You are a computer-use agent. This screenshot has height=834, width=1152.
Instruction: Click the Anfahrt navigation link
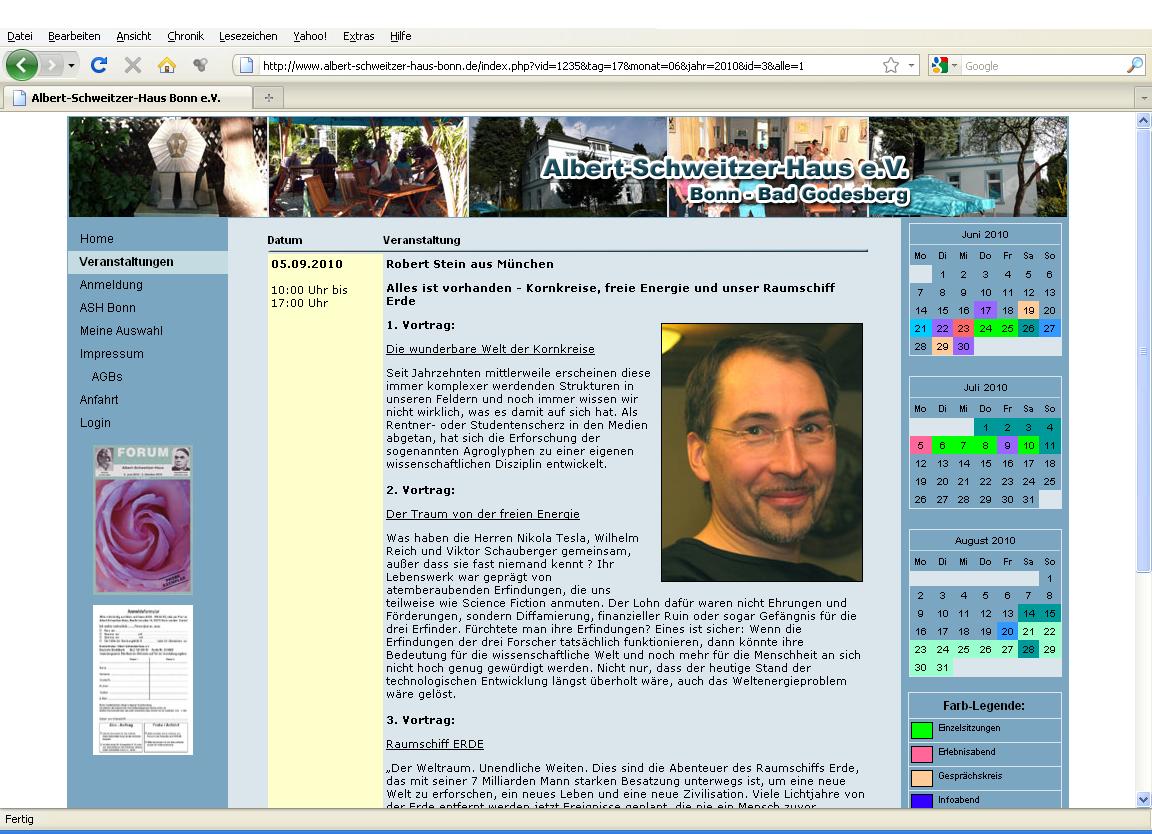[x=99, y=400]
